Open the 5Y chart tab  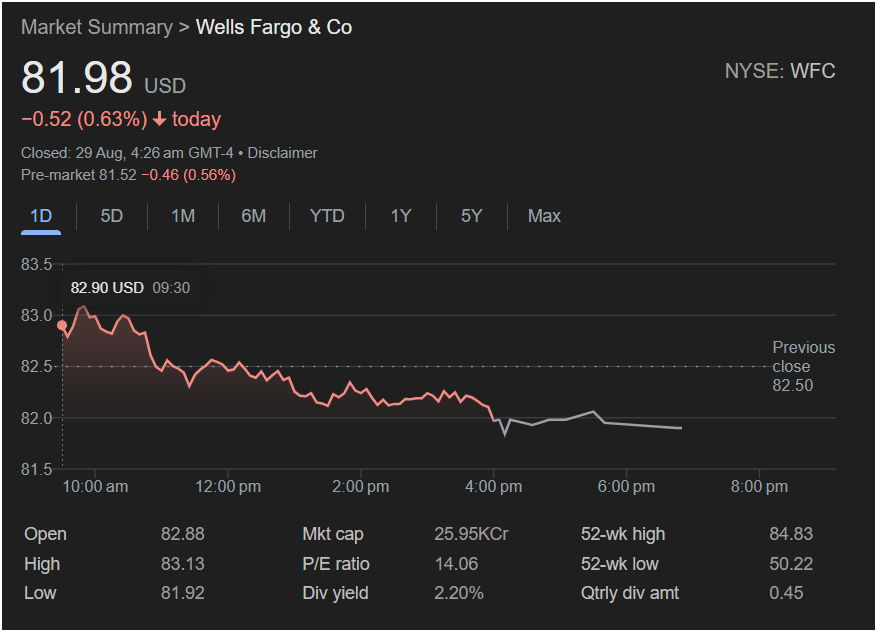point(472,216)
